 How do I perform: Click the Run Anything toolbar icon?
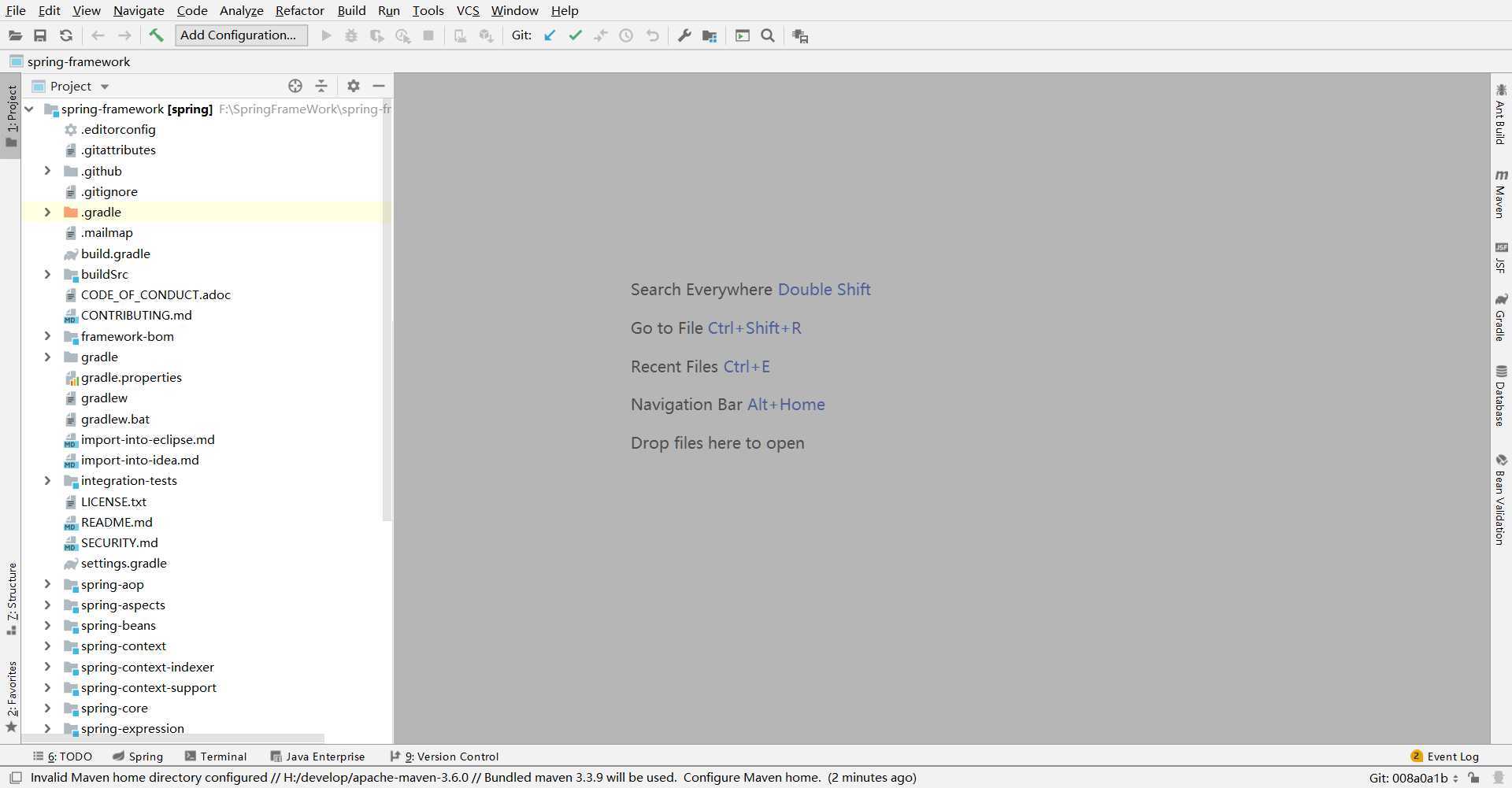point(743,35)
